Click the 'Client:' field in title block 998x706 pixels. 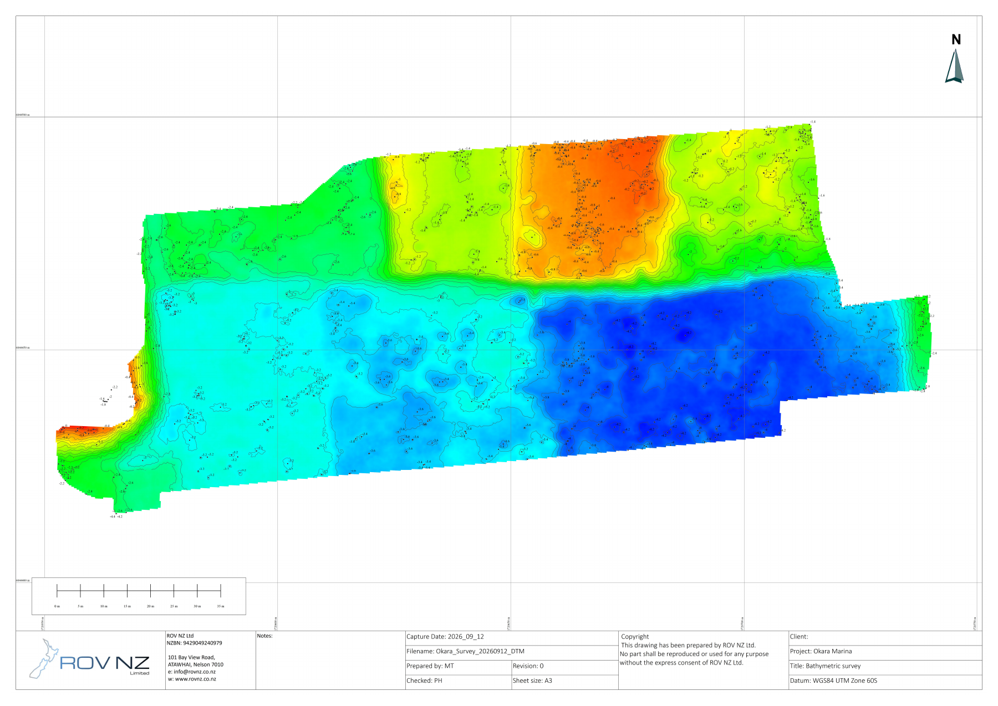pyautogui.click(x=885, y=638)
